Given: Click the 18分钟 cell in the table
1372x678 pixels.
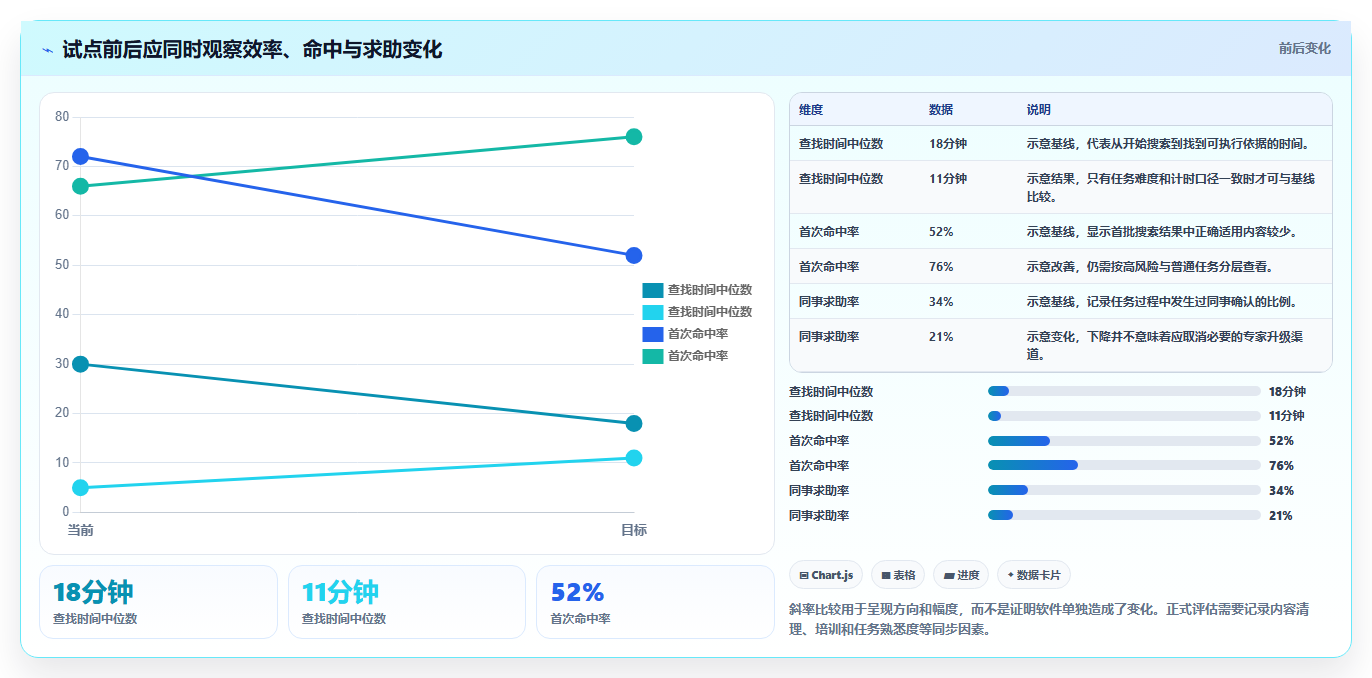Looking at the screenshot, I should tap(948, 144).
